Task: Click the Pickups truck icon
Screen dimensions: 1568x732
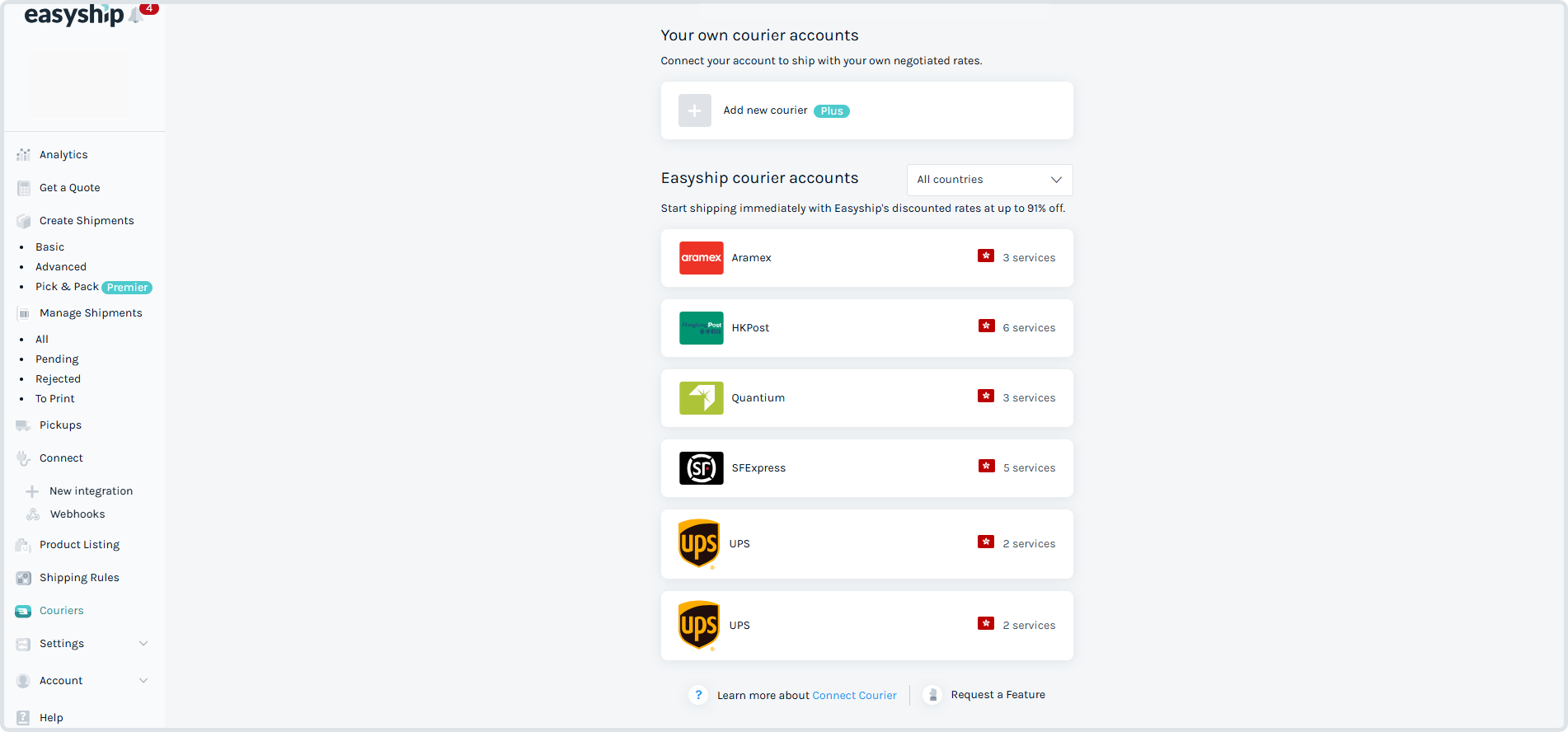Action: click(x=23, y=425)
